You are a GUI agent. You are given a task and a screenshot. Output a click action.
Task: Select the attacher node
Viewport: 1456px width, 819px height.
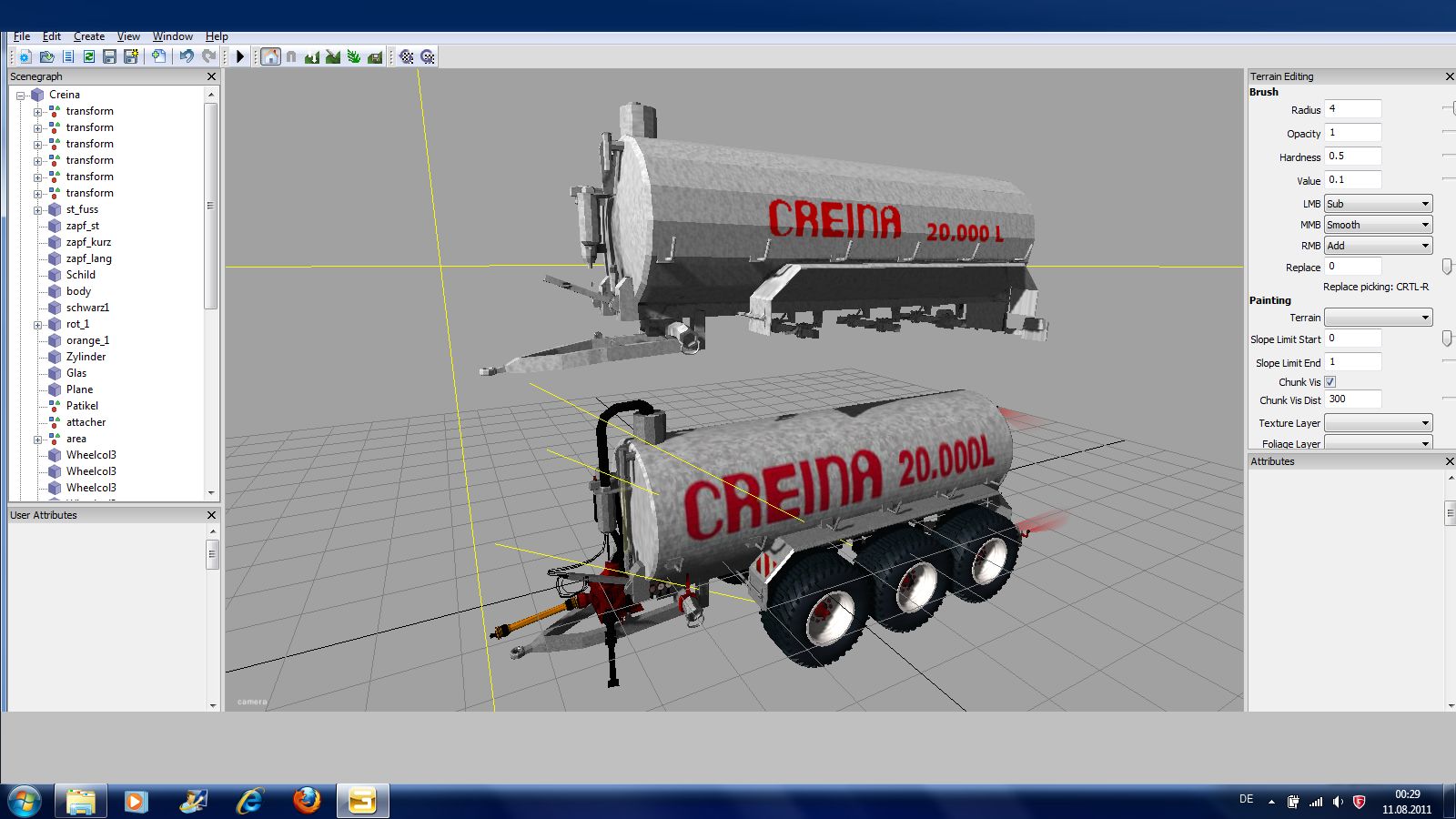point(86,422)
